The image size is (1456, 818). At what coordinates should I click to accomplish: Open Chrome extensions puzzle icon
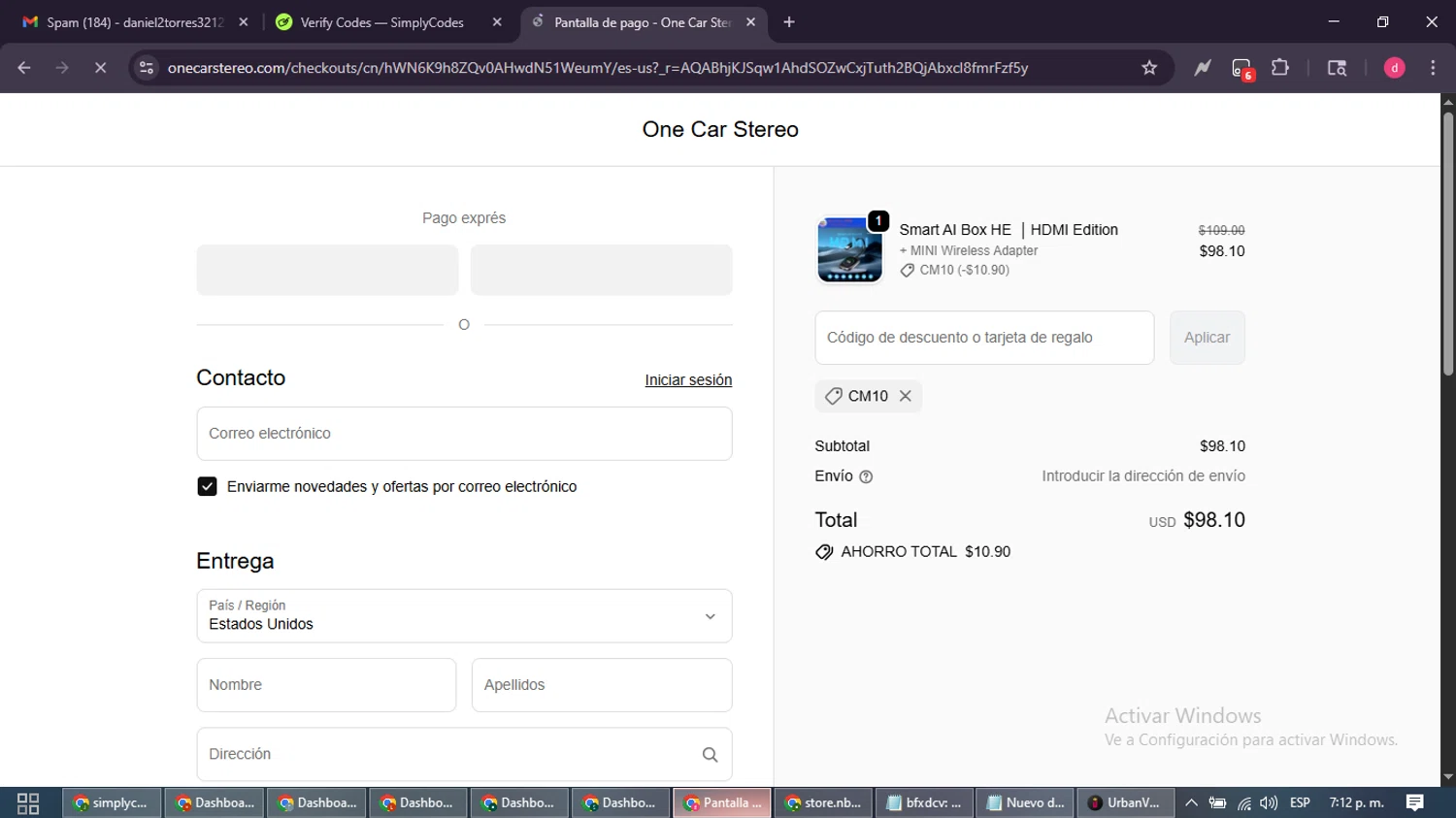click(x=1280, y=68)
